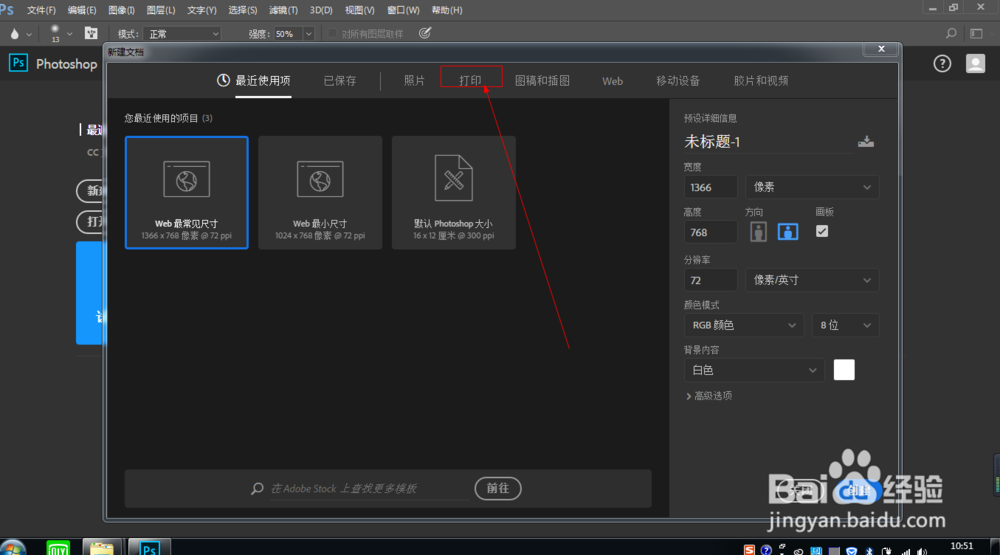
Task: Open background contents dropdown 白色
Action: 754,370
